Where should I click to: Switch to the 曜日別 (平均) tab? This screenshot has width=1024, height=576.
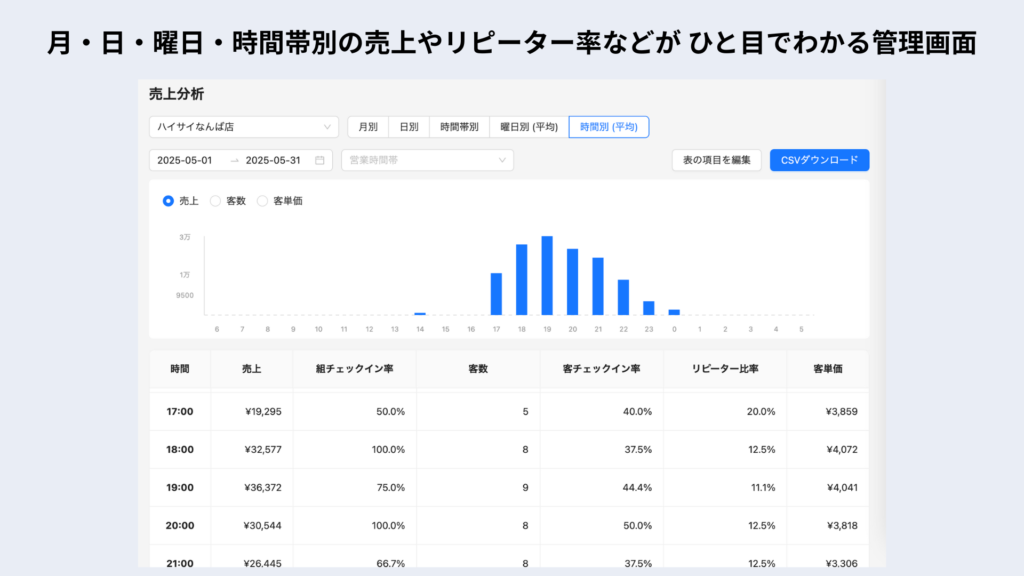point(527,126)
